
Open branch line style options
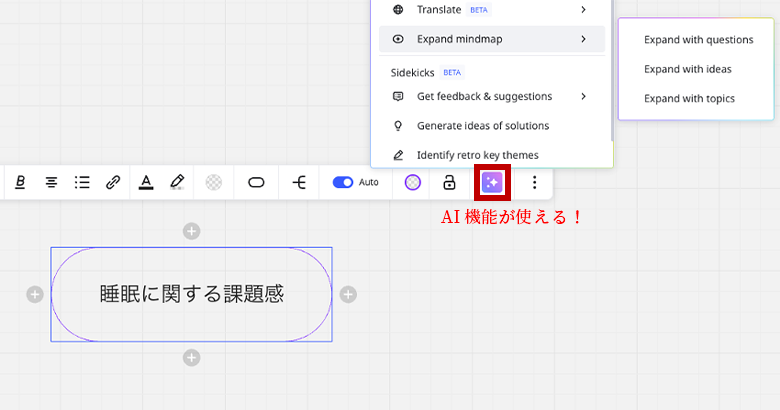299,182
